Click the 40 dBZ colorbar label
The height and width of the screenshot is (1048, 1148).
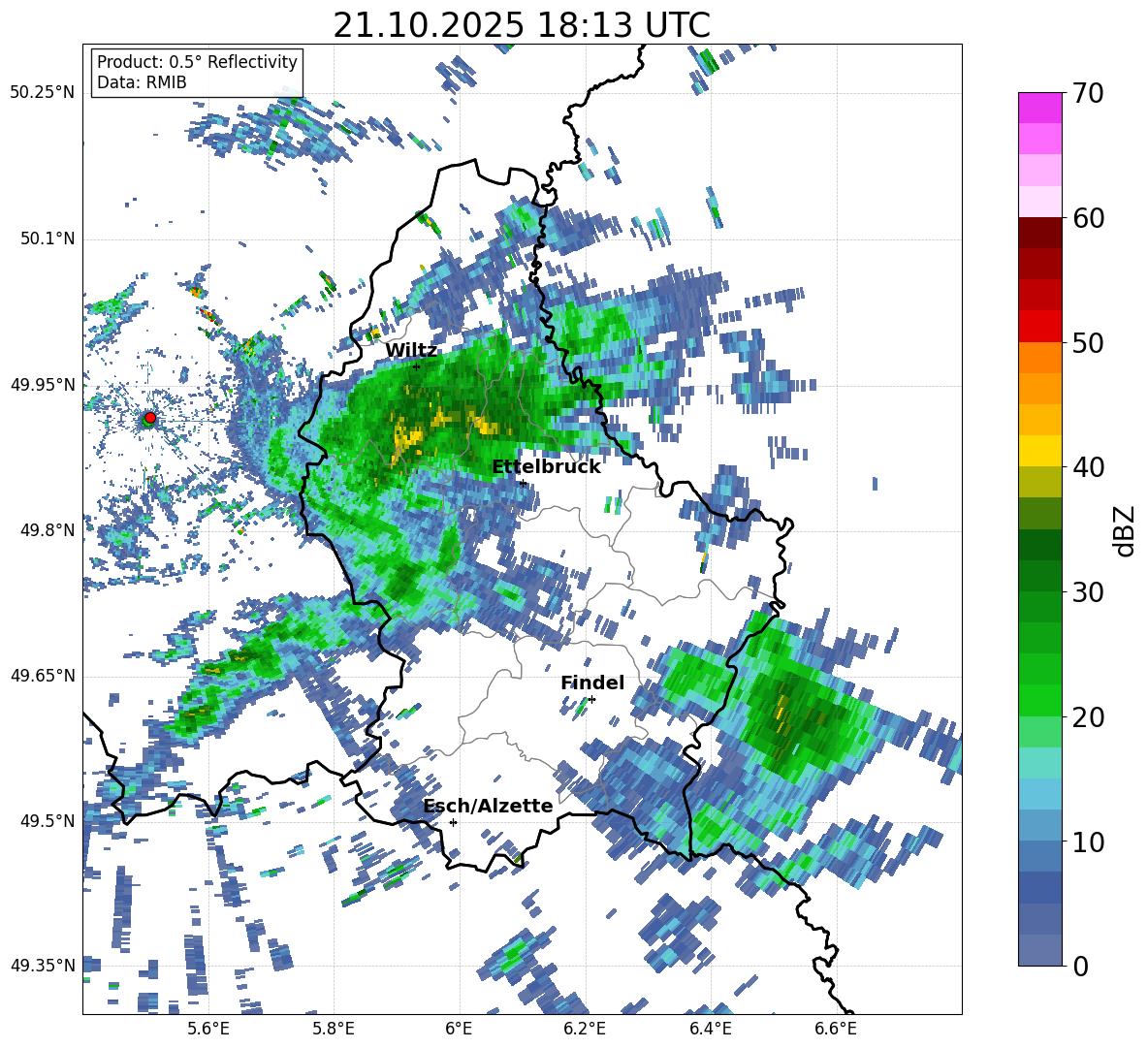pos(1087,467)
